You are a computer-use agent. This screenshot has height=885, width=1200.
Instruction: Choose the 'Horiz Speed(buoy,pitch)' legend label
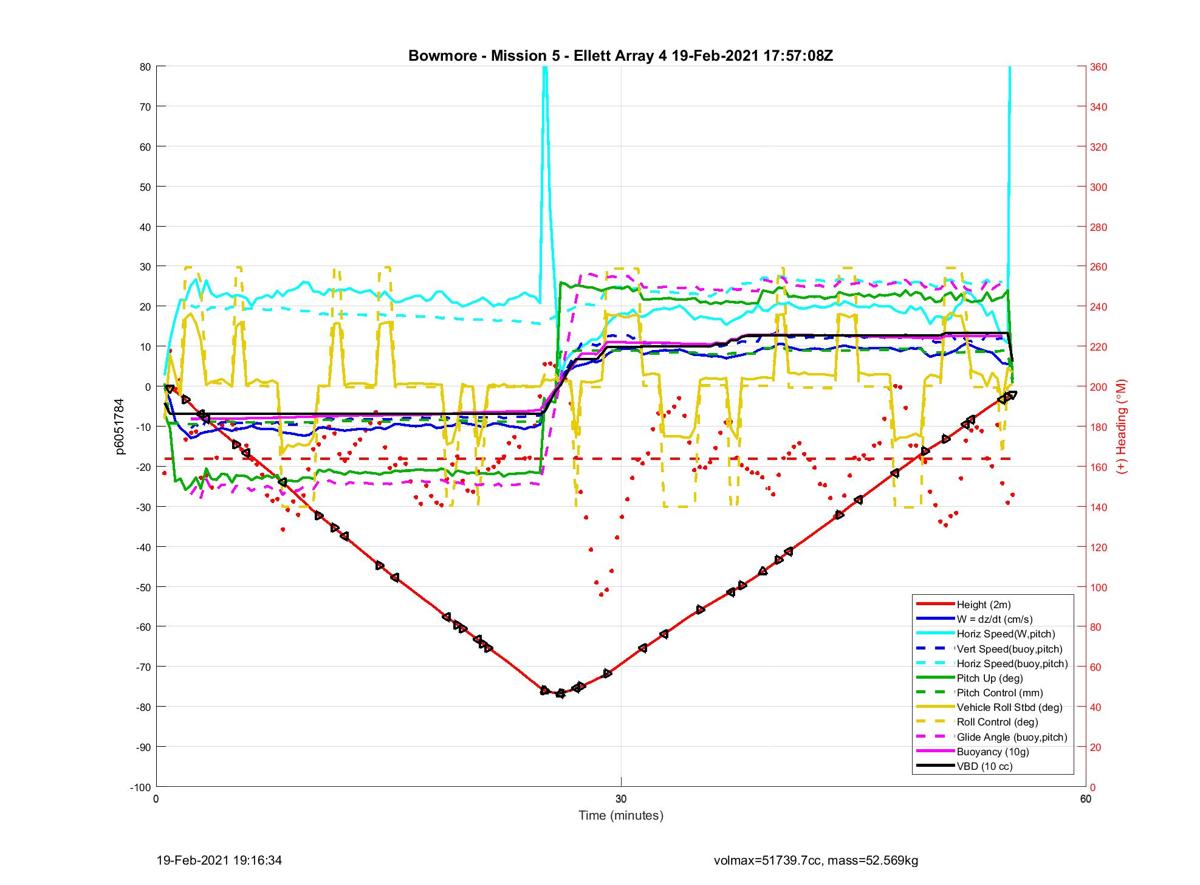click(x=1012, y=664)
